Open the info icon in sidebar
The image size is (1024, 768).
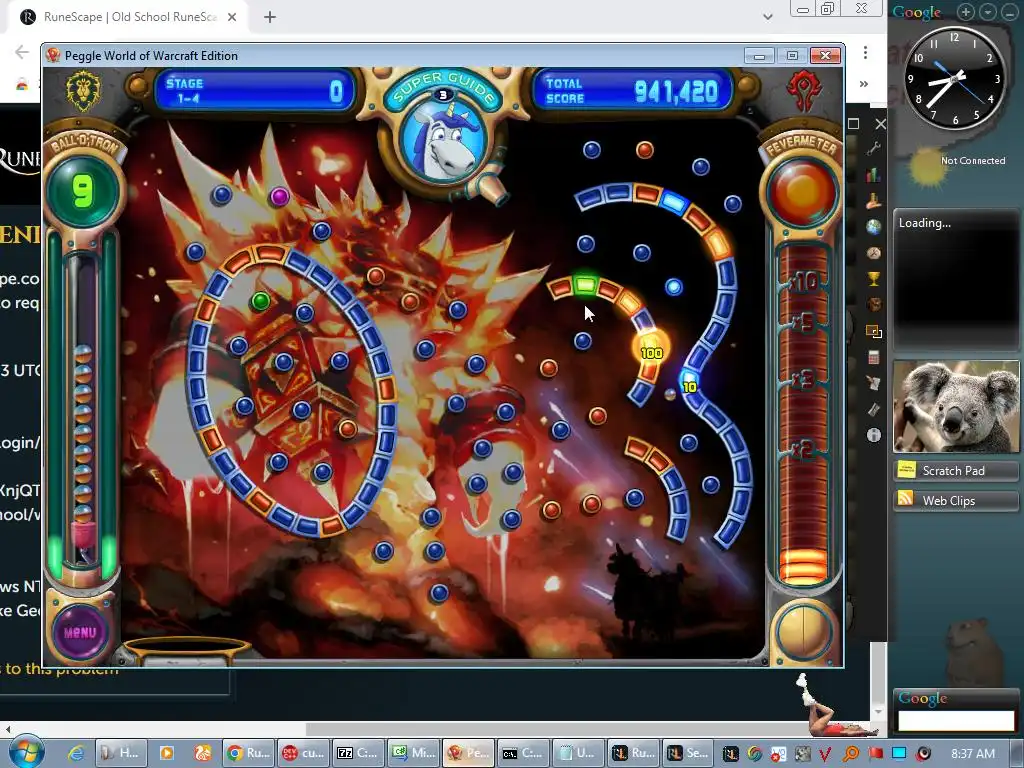(874, 435)
